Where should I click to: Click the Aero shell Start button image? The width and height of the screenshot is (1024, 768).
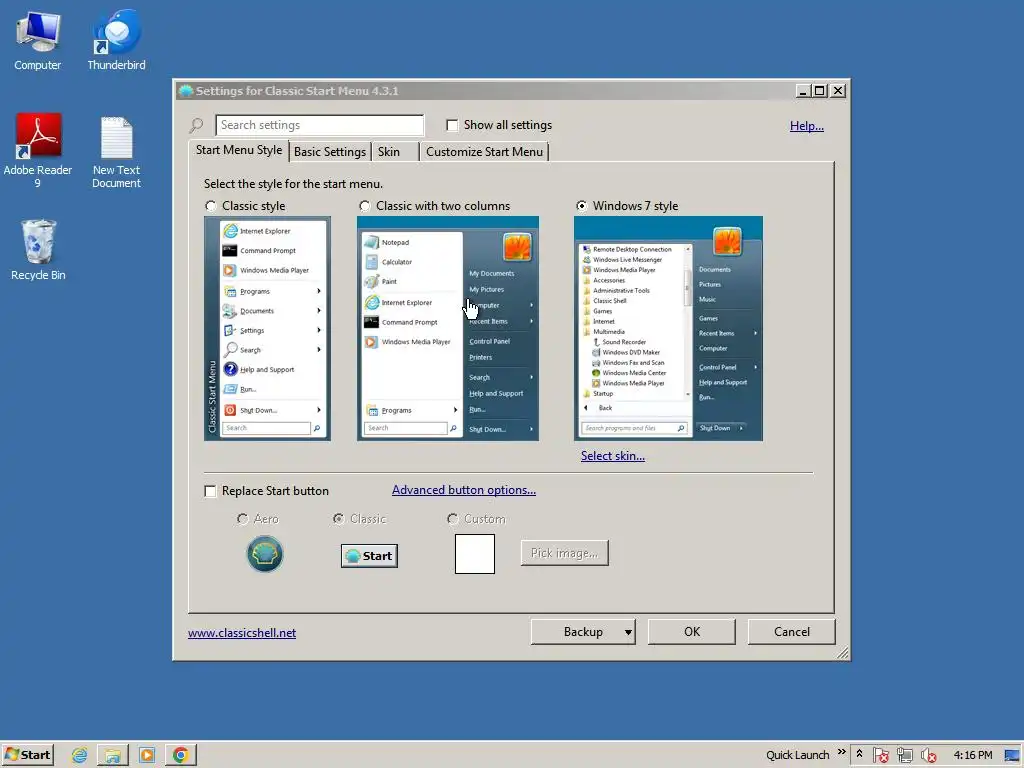click(x=264, y=554)
